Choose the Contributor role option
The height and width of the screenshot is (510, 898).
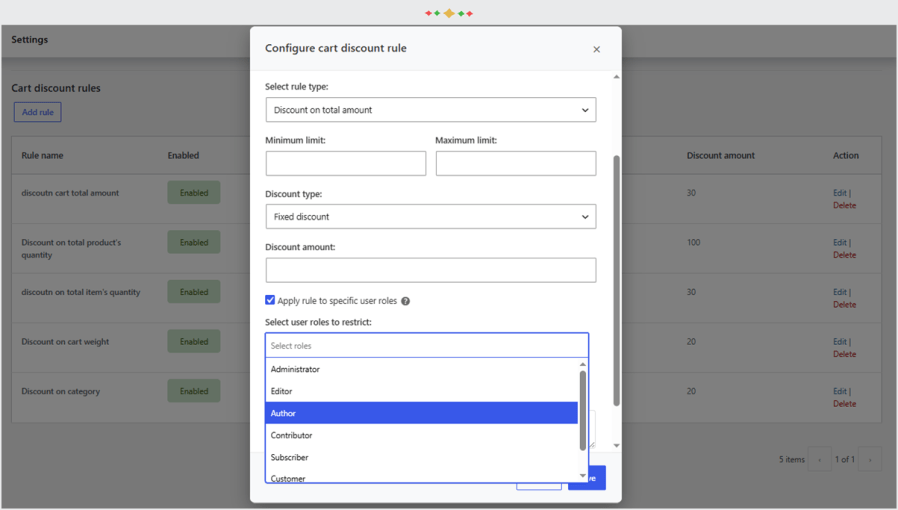click(x=422, y=435)
